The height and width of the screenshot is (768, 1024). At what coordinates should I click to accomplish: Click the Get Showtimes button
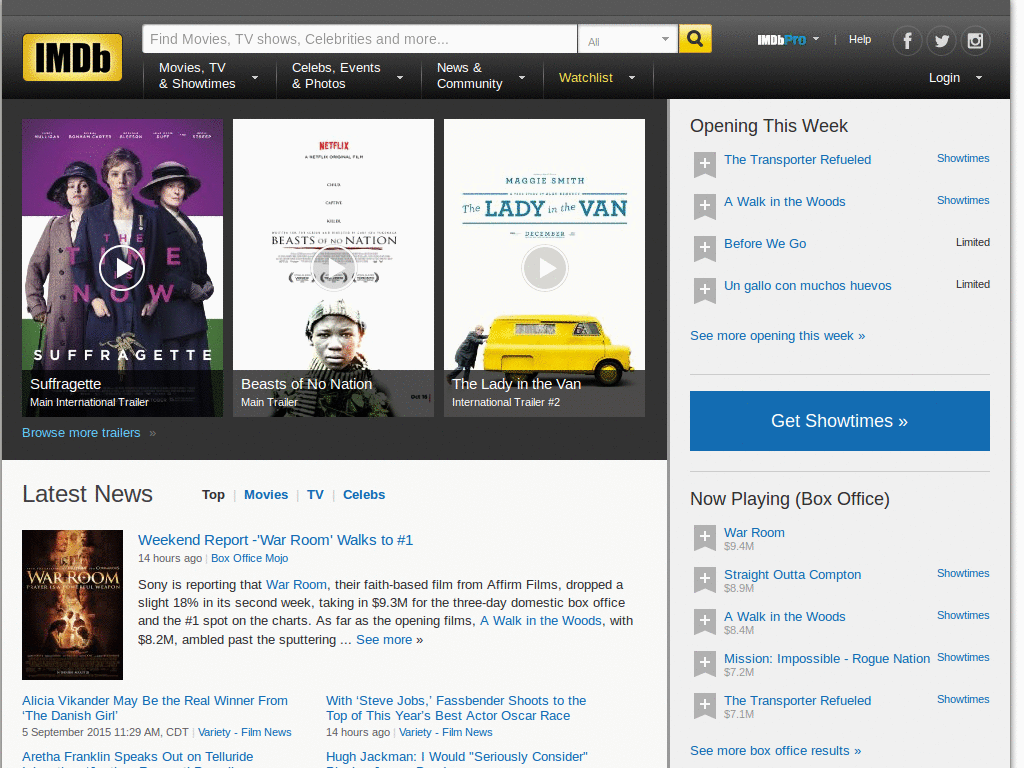pos(839,421)
